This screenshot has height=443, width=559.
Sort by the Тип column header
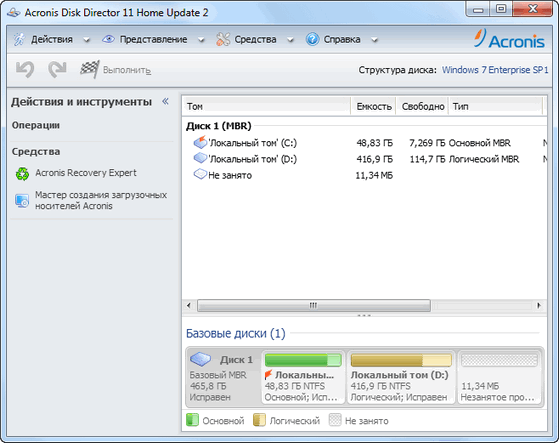[x=496, y=106]
